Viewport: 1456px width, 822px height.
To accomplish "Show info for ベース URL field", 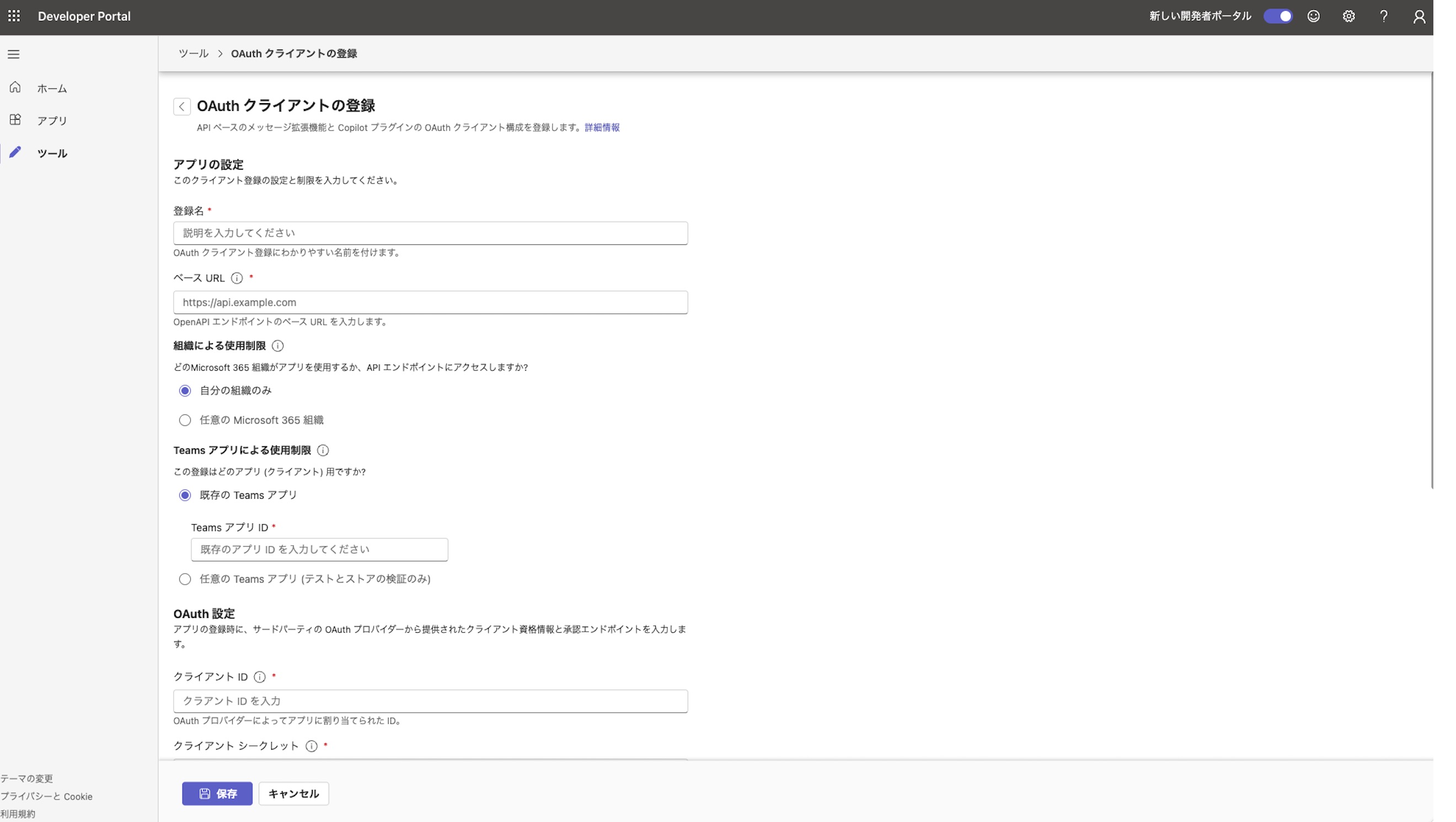I will [x=237, y=278].
